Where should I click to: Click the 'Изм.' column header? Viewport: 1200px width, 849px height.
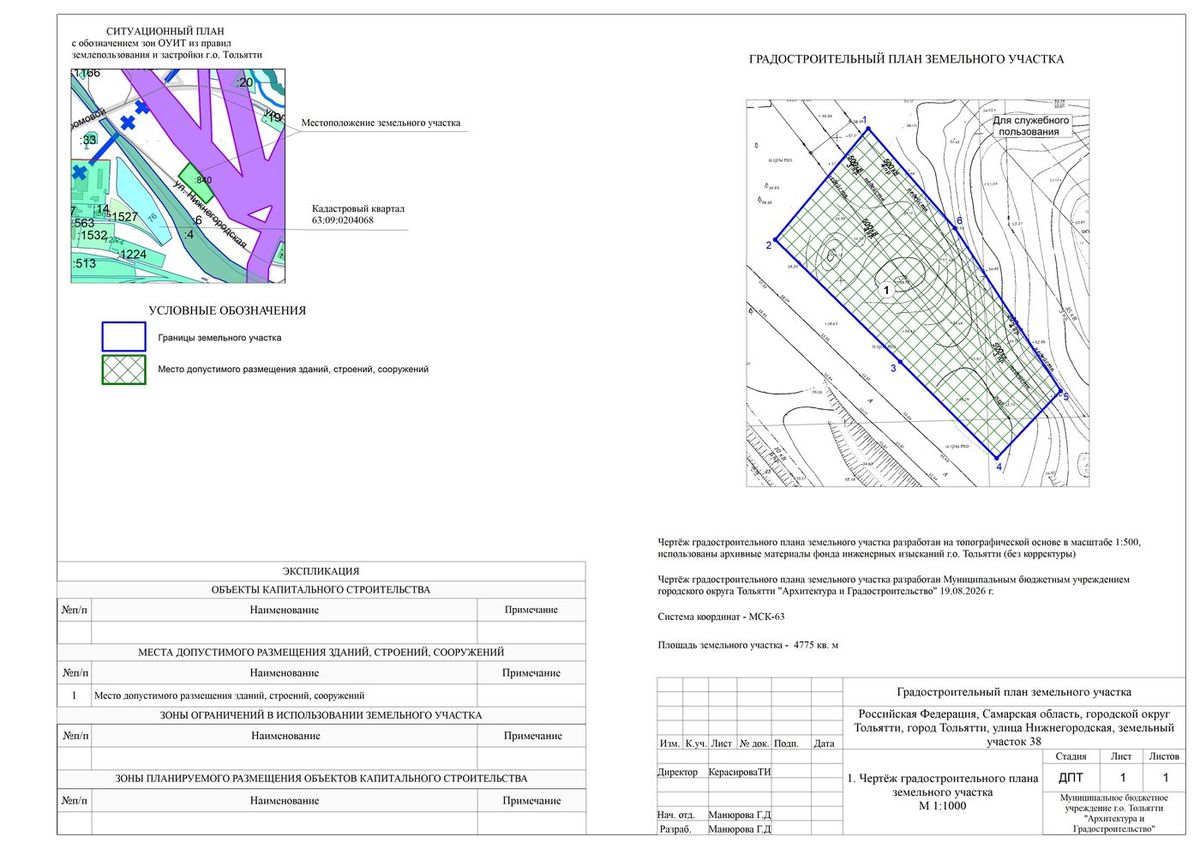pos(669,745)
